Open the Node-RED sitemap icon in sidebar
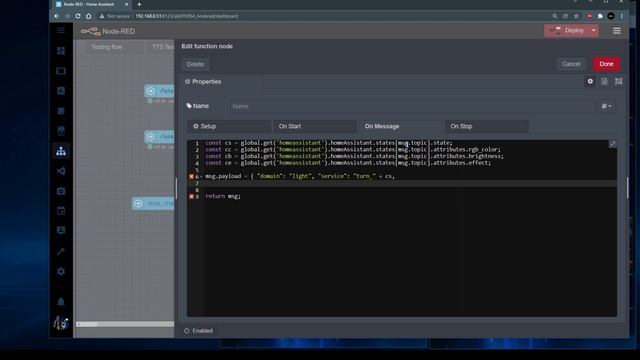The width and height of the screenshot is (640, 360). click(61, 151)
